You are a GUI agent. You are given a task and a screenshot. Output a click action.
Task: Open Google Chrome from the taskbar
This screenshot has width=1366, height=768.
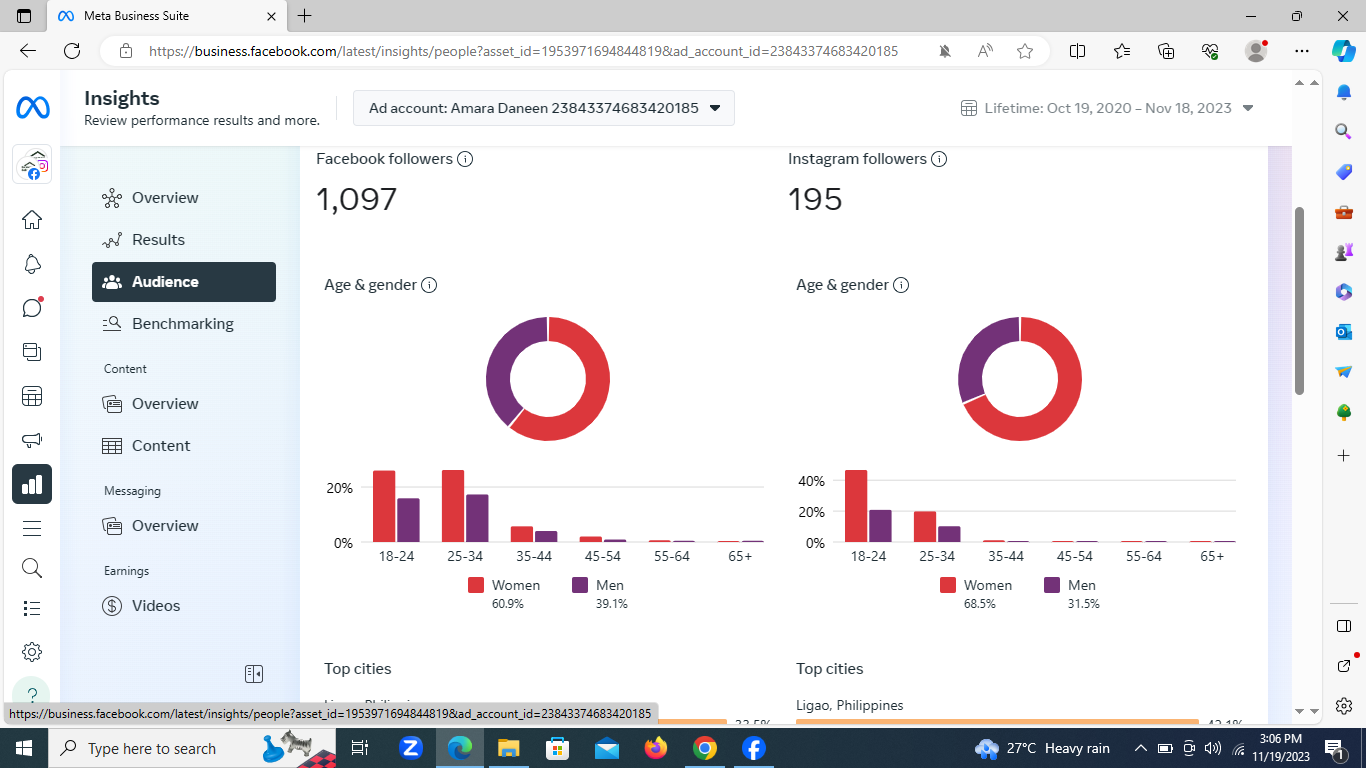[x=705, y=748]
